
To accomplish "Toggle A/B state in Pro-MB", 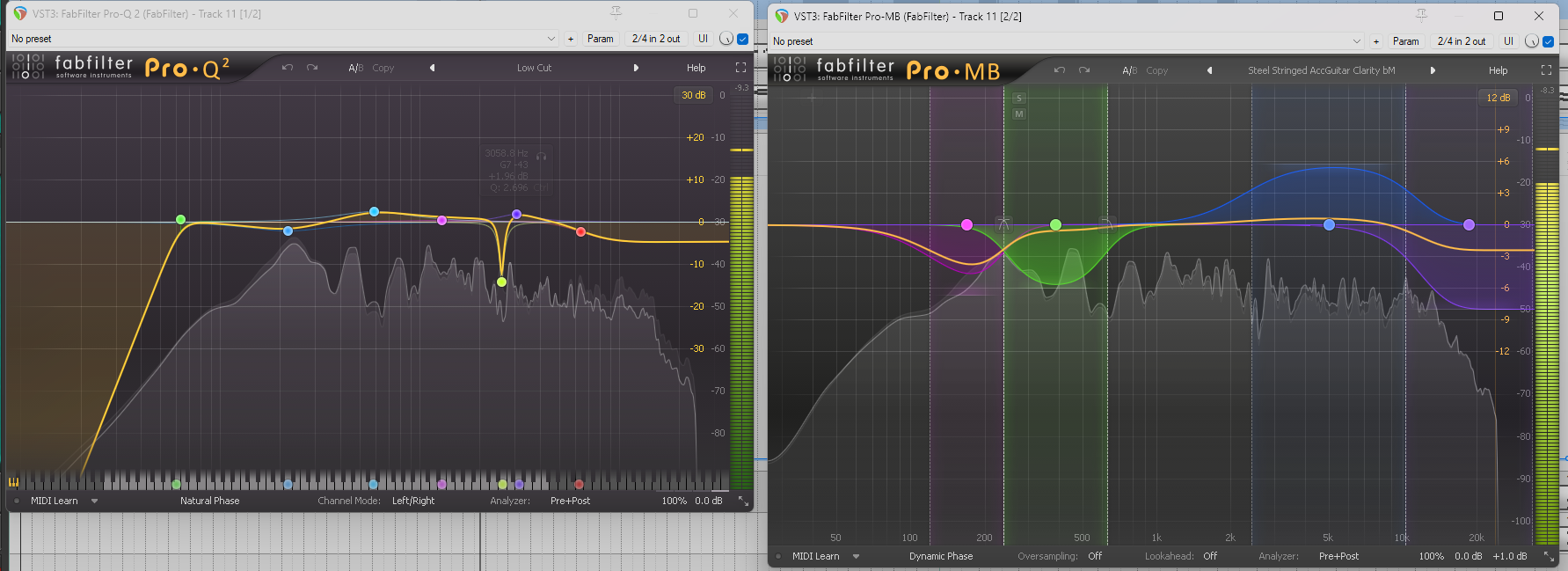I will click(x=1129, y=70).
